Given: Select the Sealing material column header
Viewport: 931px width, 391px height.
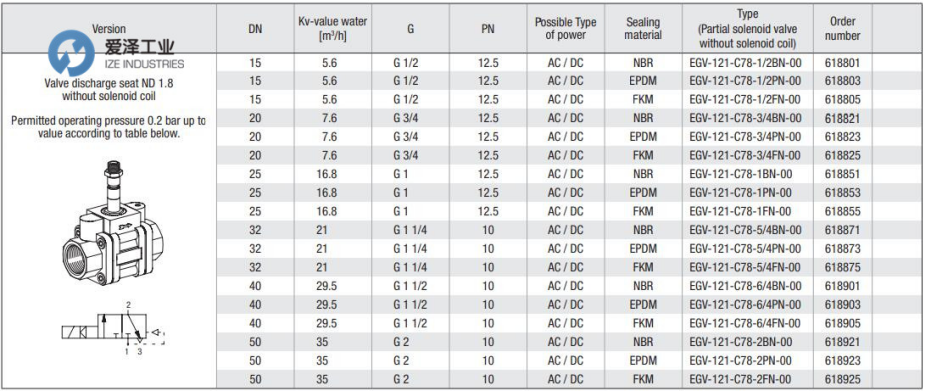Looking at the screenshot, I should click(x=644, y=28).
